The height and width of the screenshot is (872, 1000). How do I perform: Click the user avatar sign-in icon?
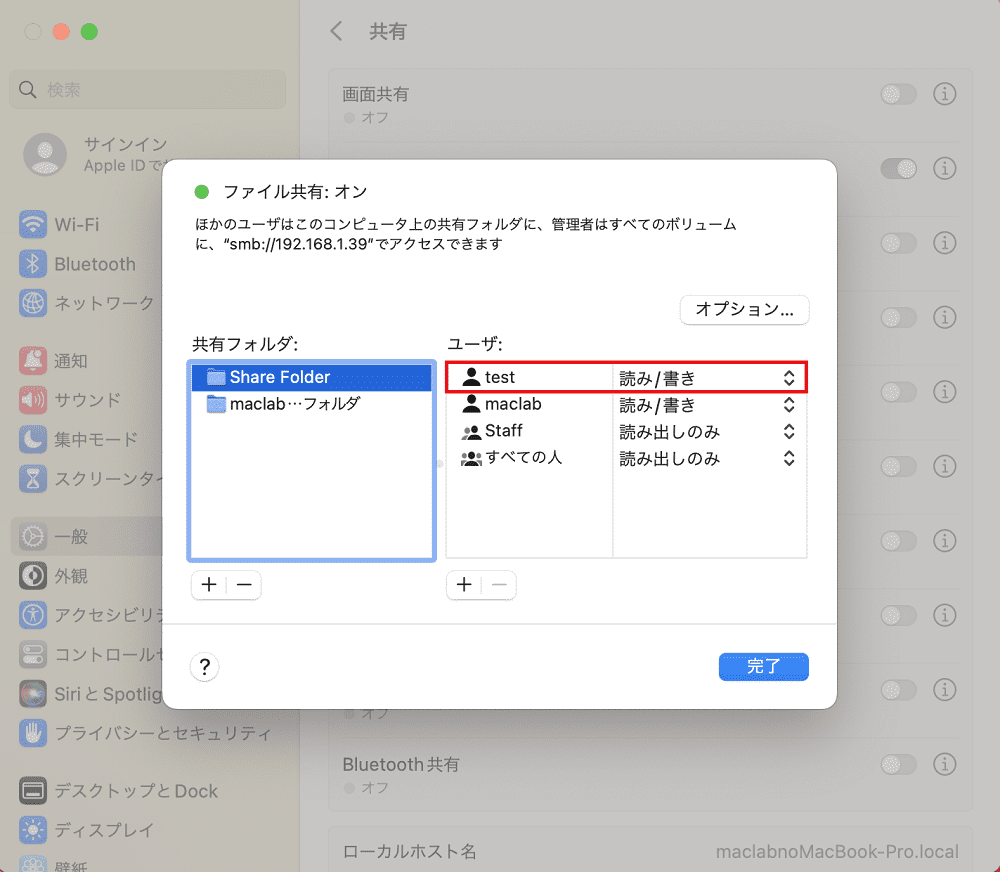(x=45, y=154)
